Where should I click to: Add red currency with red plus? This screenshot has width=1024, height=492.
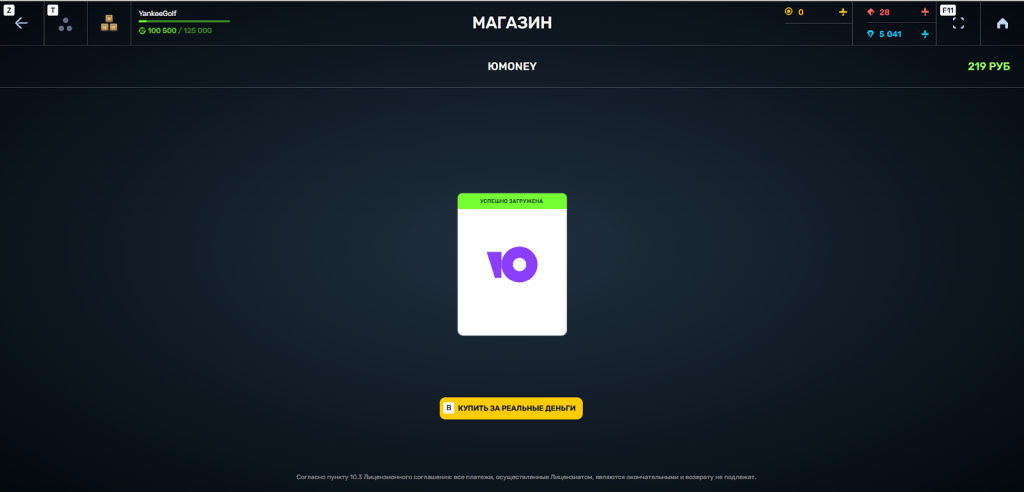point(925,12)
